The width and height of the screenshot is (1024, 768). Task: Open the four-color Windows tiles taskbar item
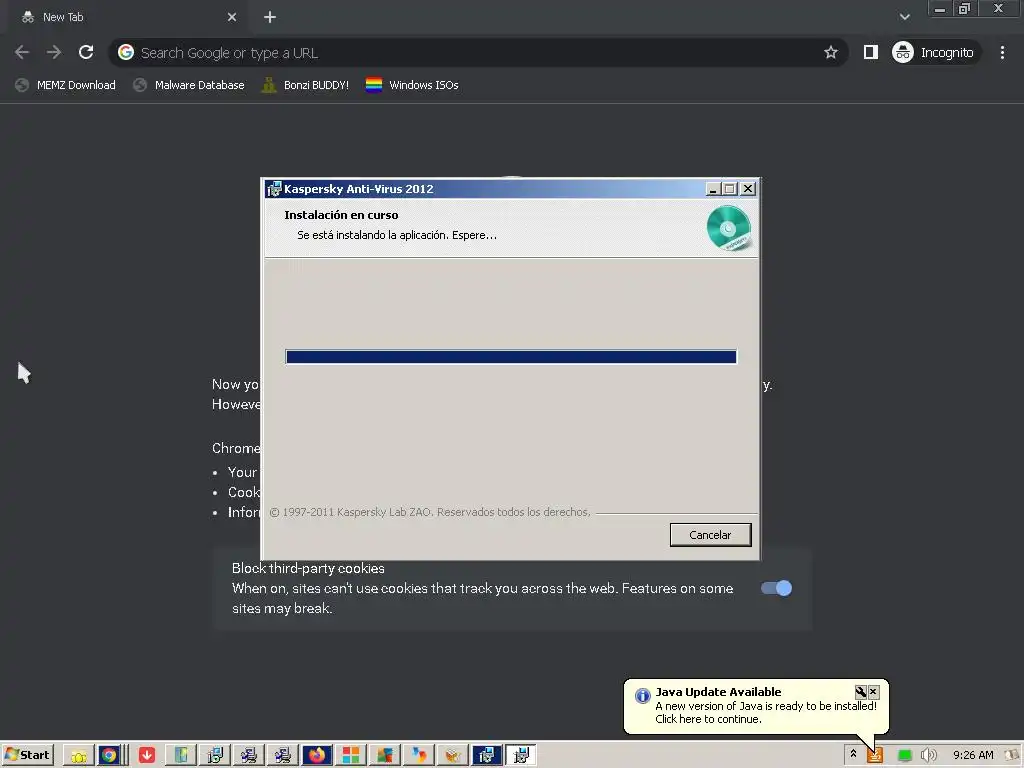[x=351, y=756]
